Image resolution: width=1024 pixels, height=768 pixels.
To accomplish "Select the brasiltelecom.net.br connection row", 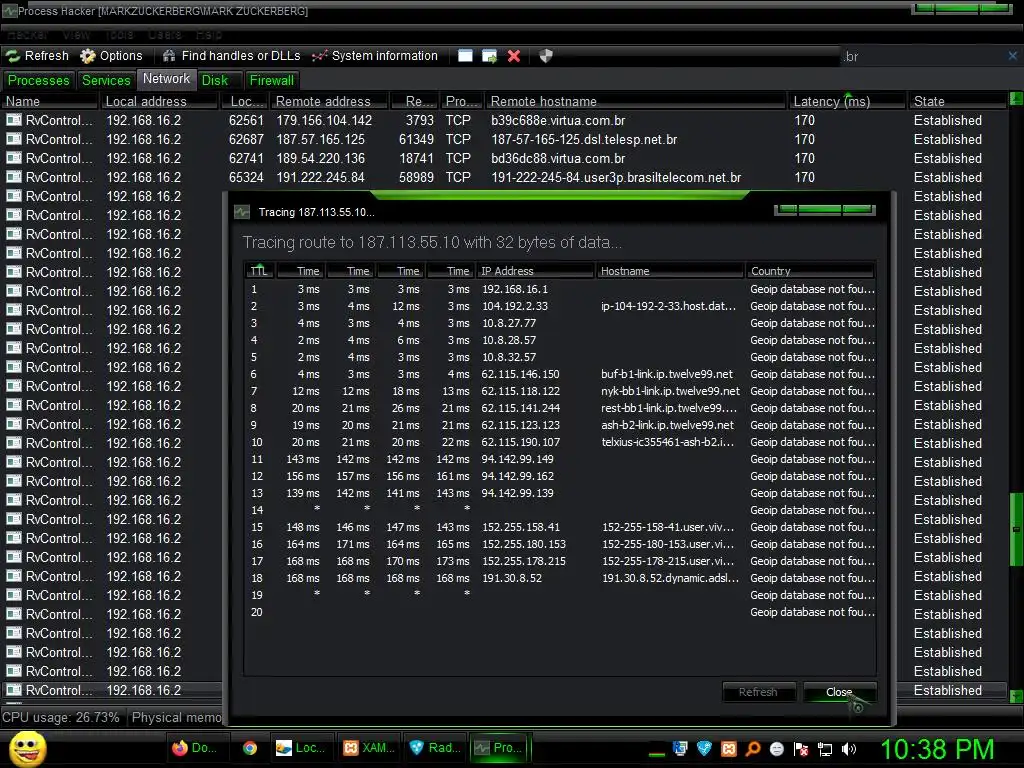I will click(x=503, y=177).
